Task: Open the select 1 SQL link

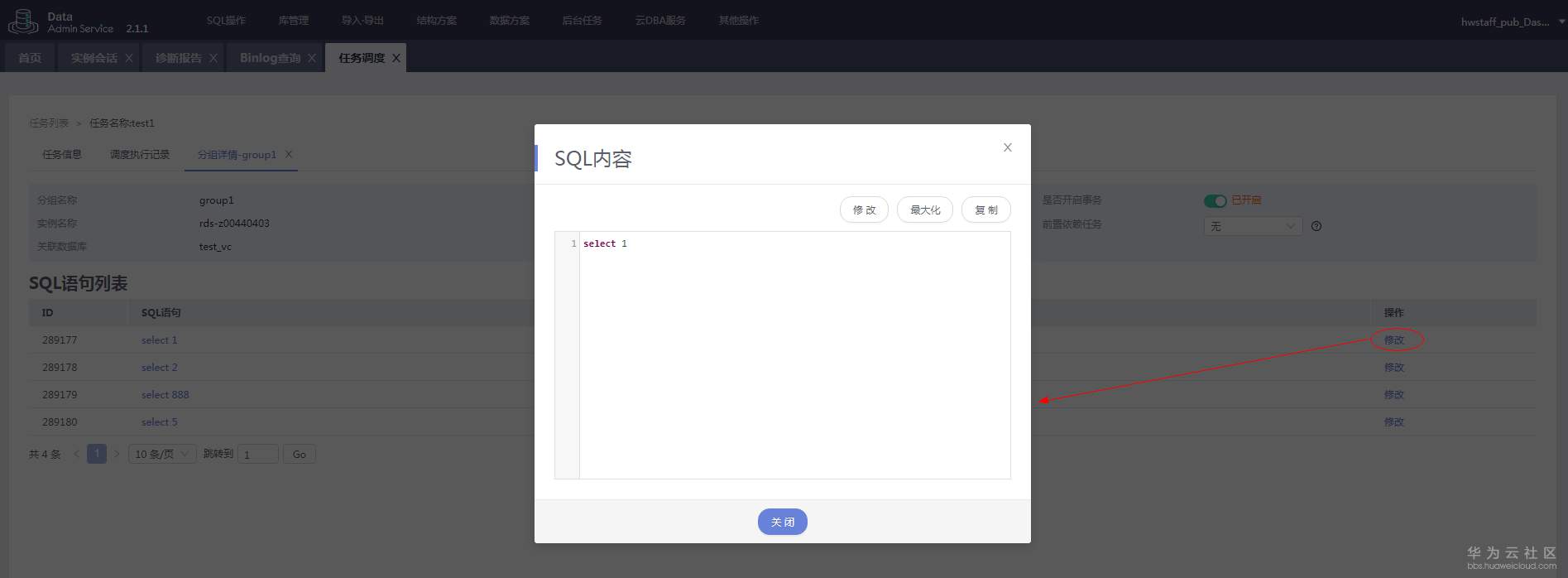Action: [x=159, y=340]
